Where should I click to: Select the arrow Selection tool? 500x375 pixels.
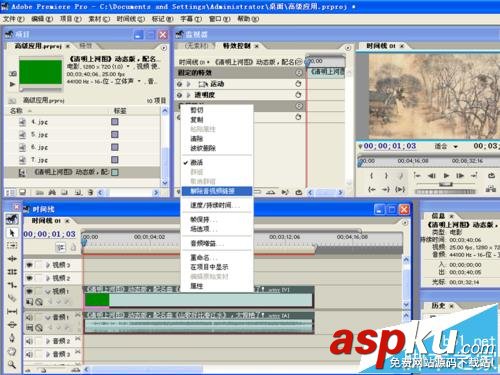pos(12,232)
